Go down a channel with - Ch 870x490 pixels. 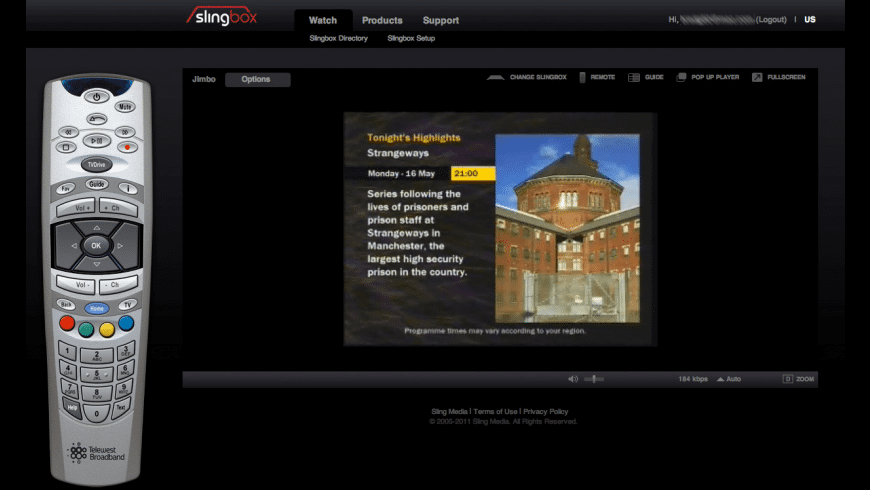(x=117, y=285)
